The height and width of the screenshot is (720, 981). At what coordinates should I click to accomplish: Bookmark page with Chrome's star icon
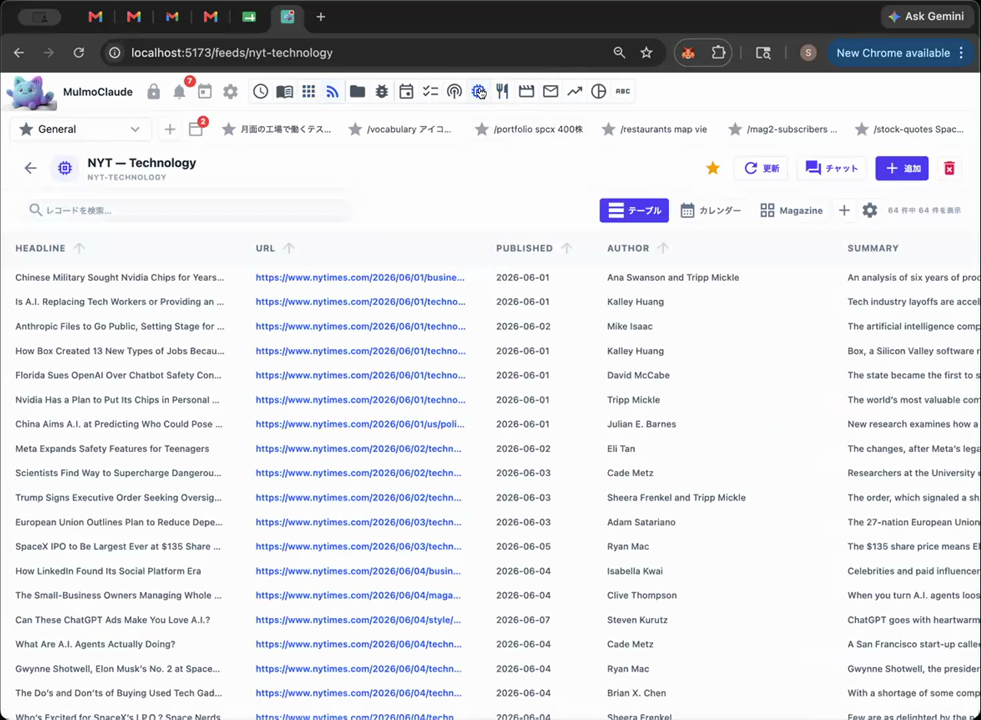coord(646,53)
